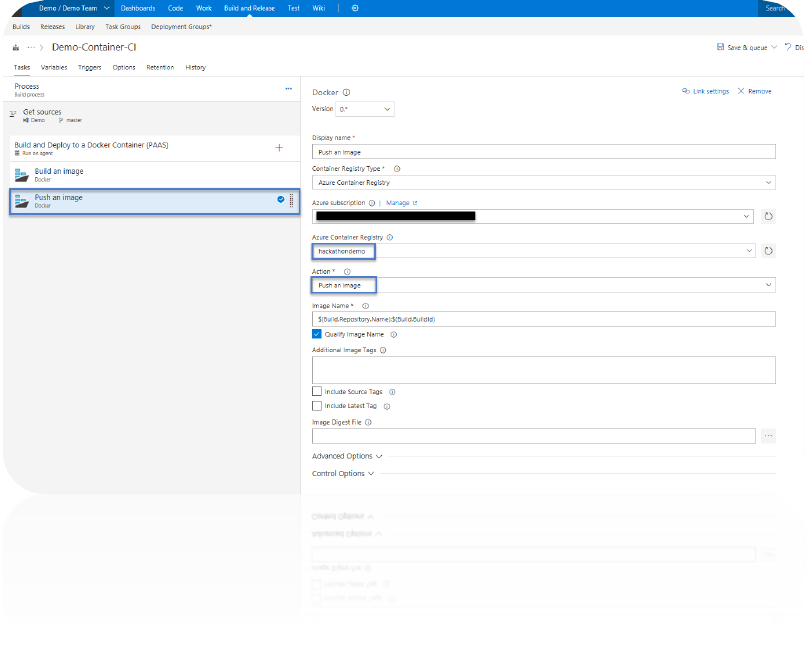Image resolution: width=806 pixels, height=658 pixels.
Task: Open the Demo / Demo Team project dropdown
Action: tap(74, 8)
